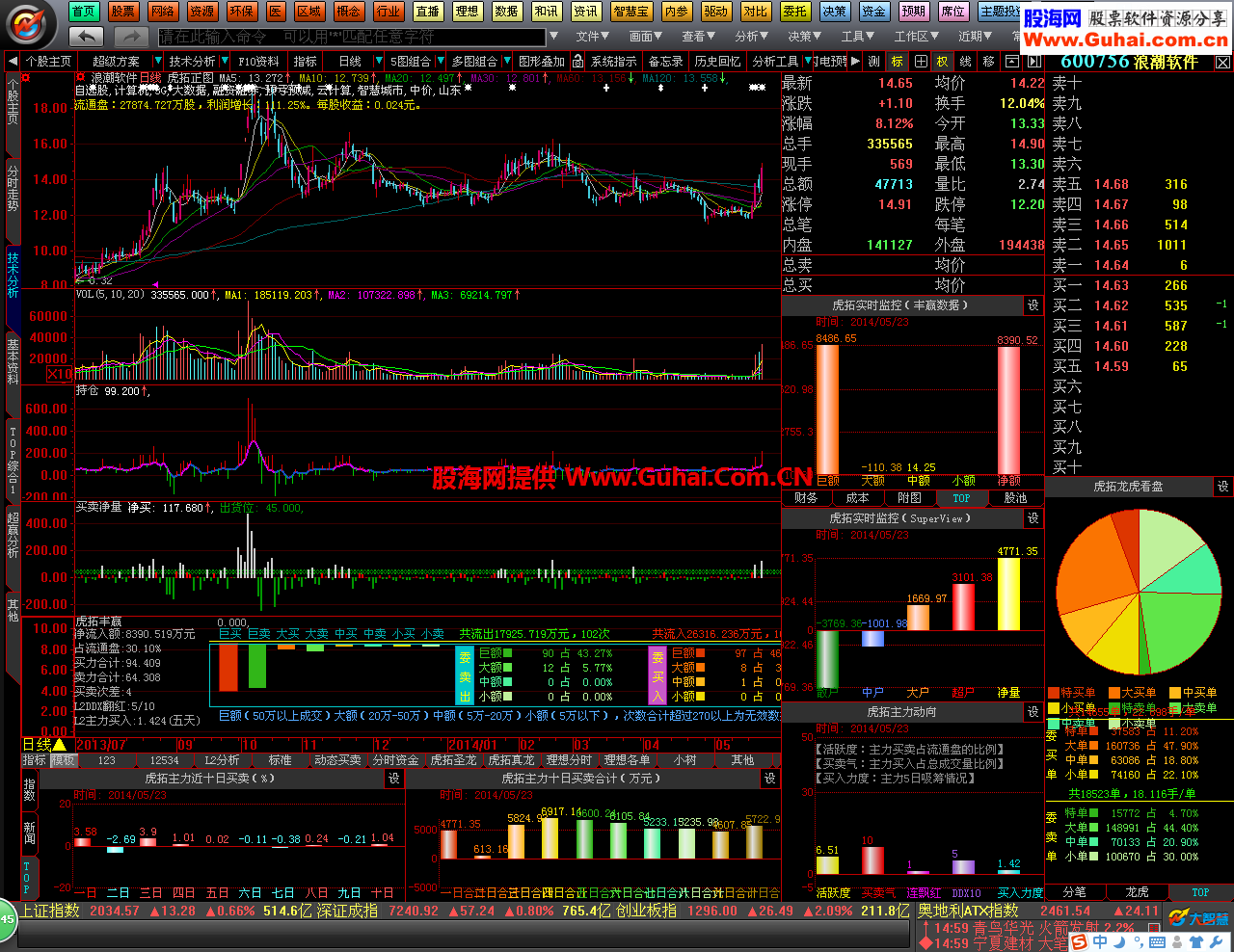Expand the 超级方案 dropdown arrow

coord(157,61)
